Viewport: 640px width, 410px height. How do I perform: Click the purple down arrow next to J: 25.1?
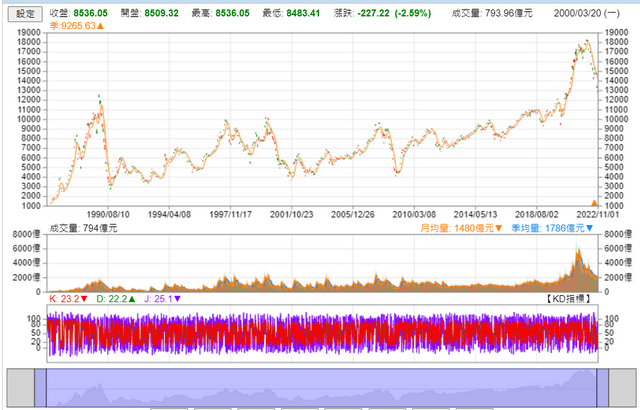pos(177,299)
